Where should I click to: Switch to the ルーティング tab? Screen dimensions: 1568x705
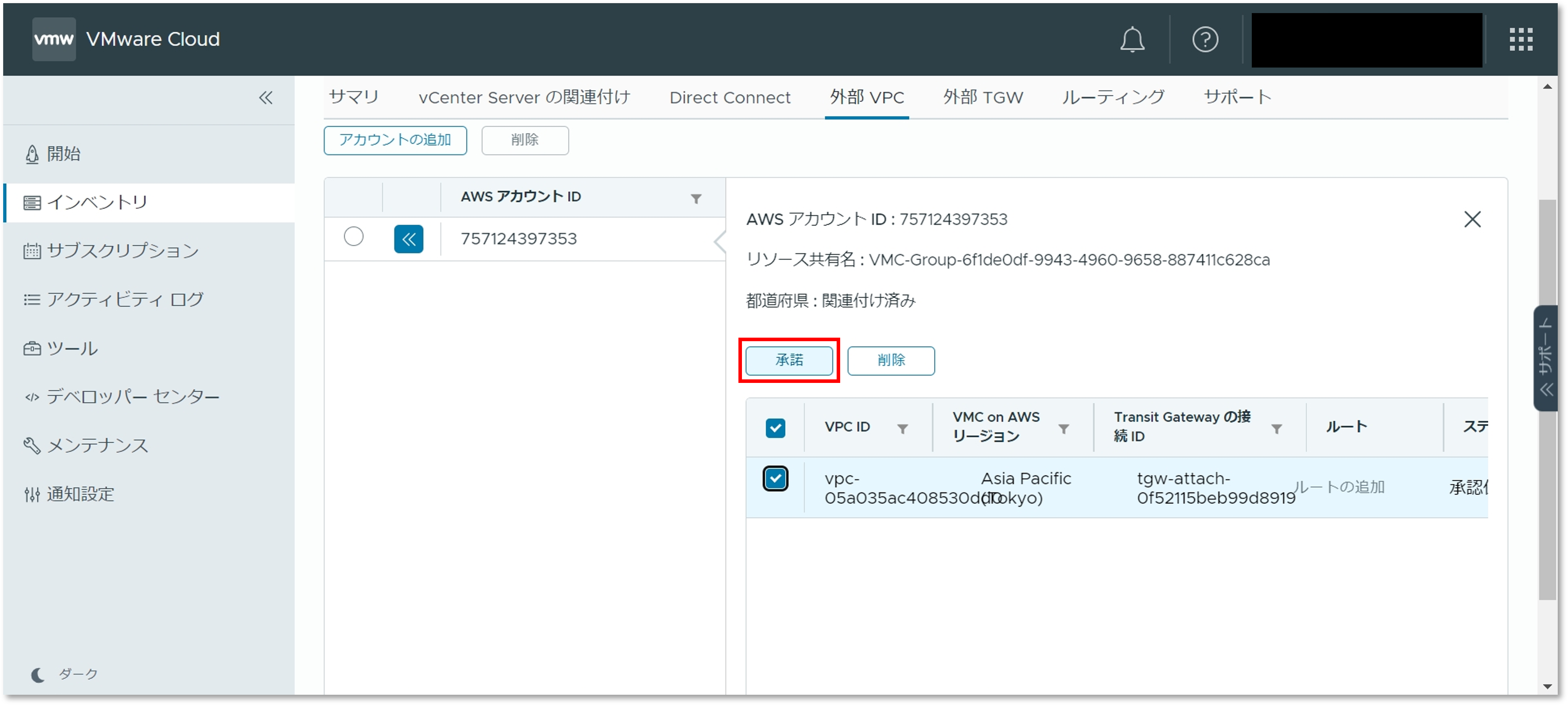pyautogui.click(x=1113, y=97)
